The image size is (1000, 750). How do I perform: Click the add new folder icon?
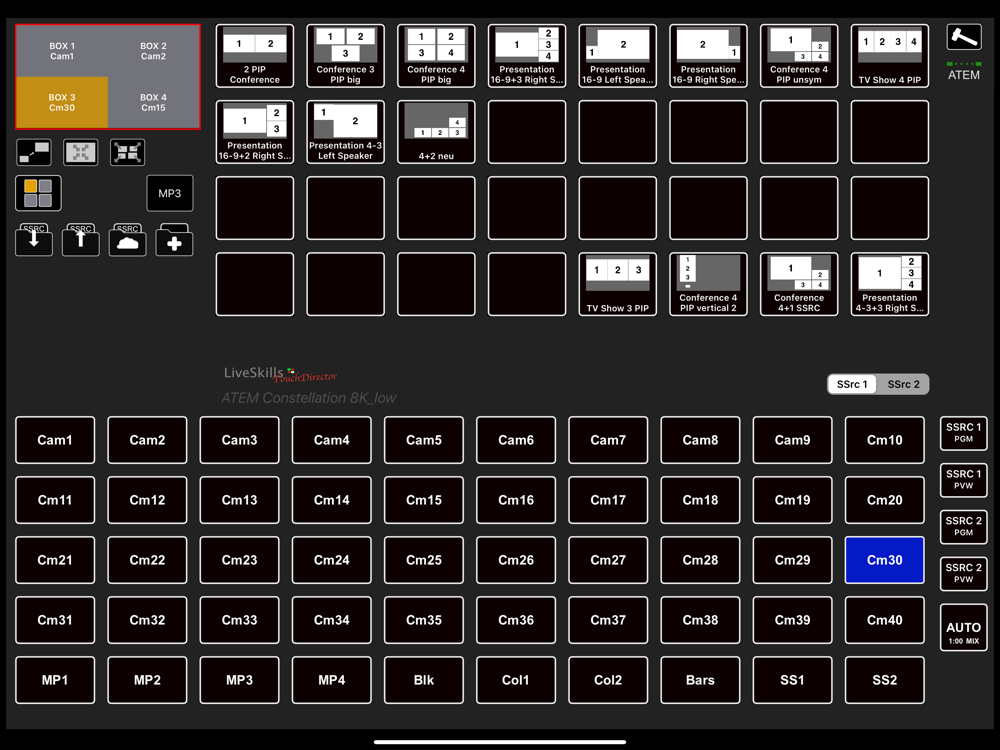(x=174, y=240)
